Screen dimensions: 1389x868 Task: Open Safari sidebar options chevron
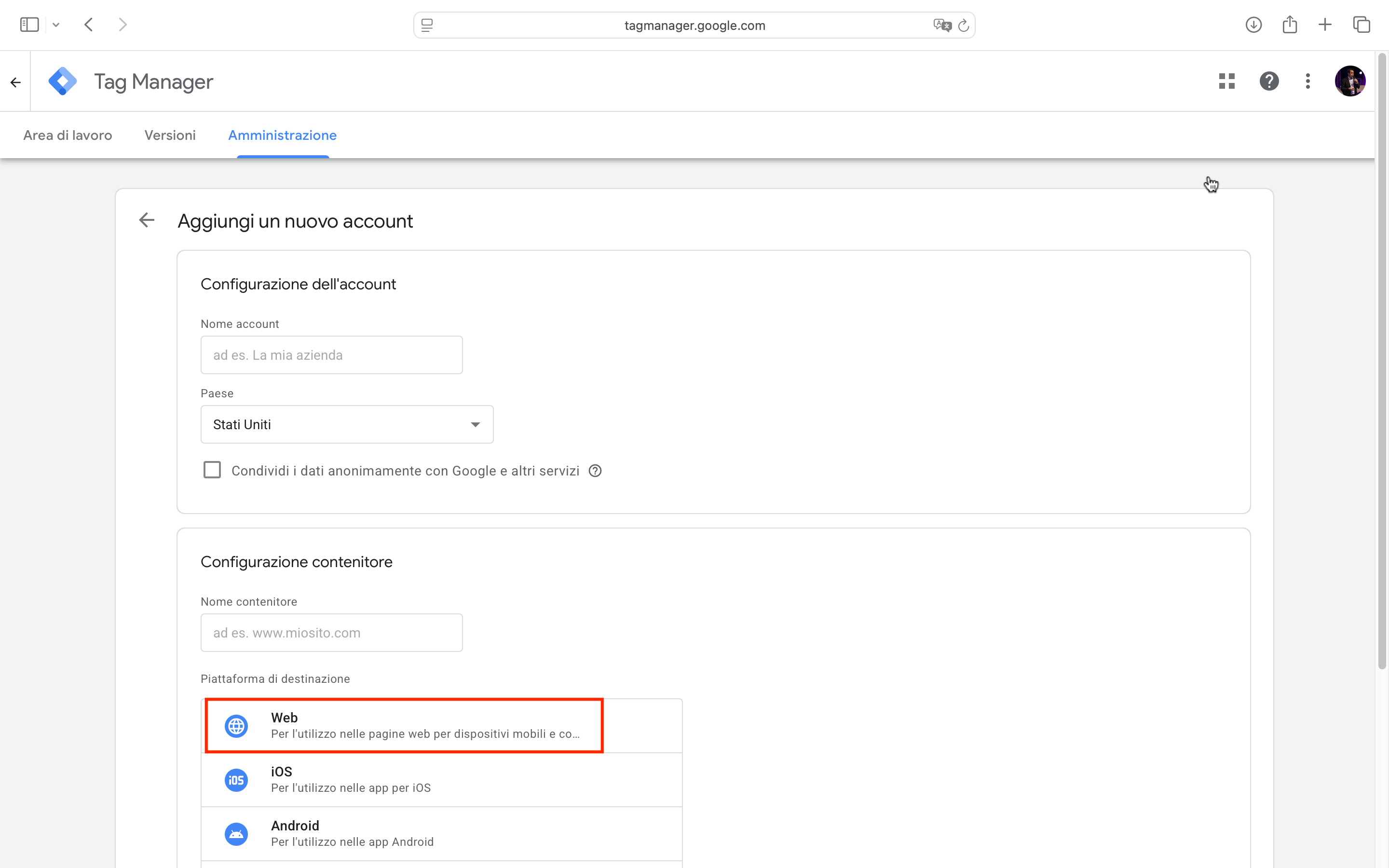tap(55, 25)
